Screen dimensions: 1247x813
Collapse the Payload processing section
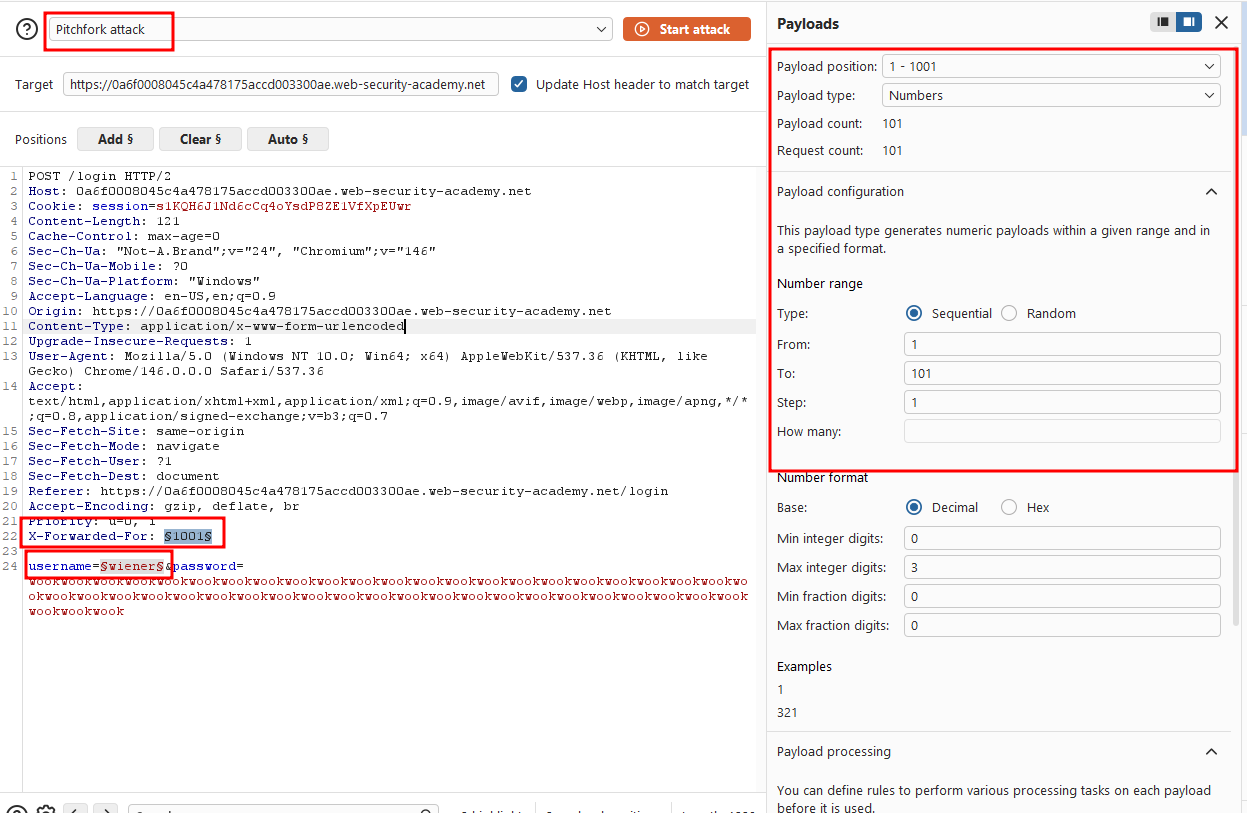tap(1211, 752)
